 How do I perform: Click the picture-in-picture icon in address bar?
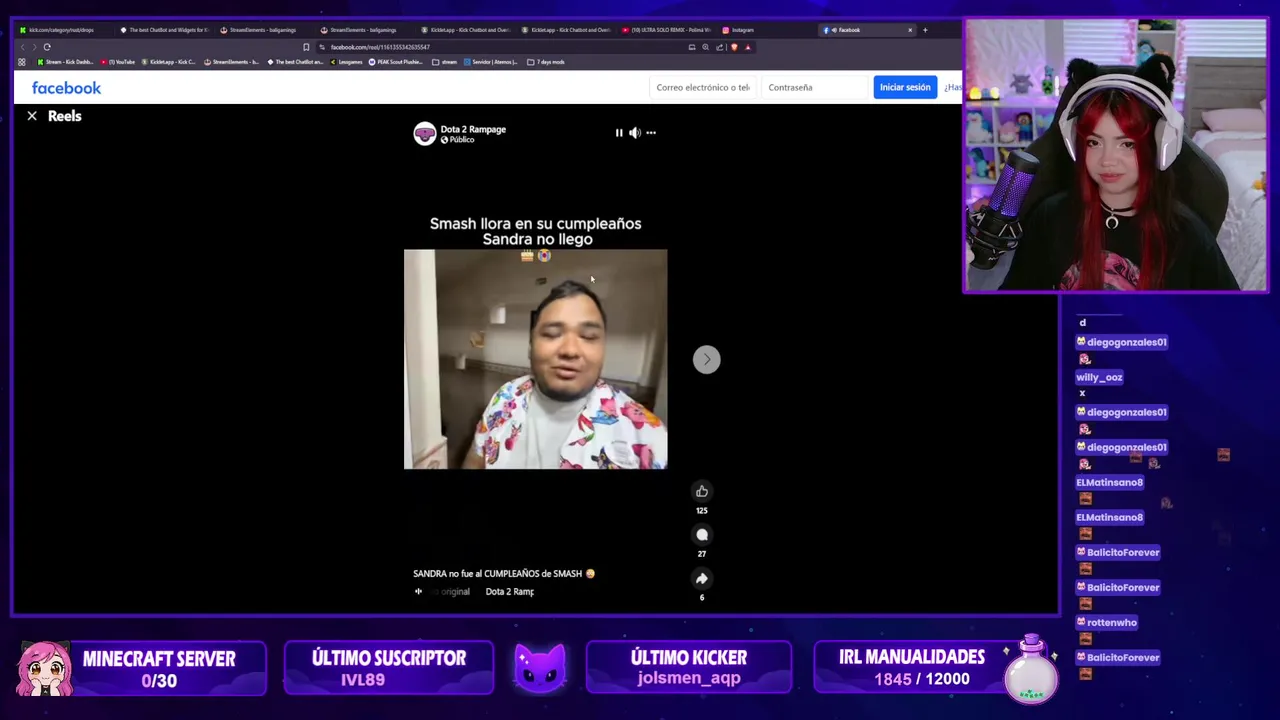coord(691,47)
